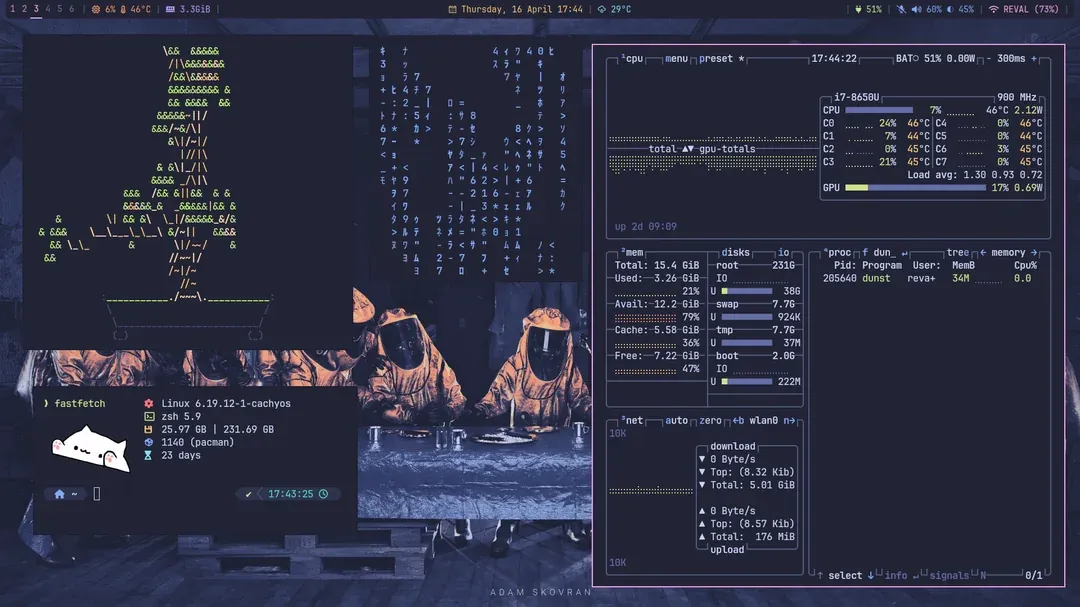Select next network interface with n arrow

click(789, 420)
